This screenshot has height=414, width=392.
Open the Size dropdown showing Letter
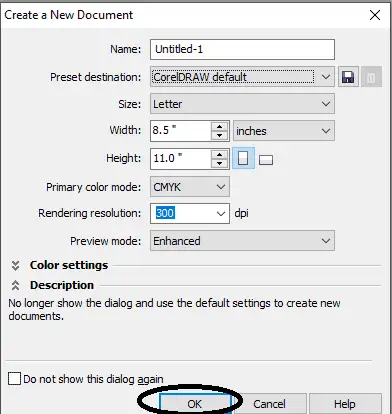coord(242,104)
